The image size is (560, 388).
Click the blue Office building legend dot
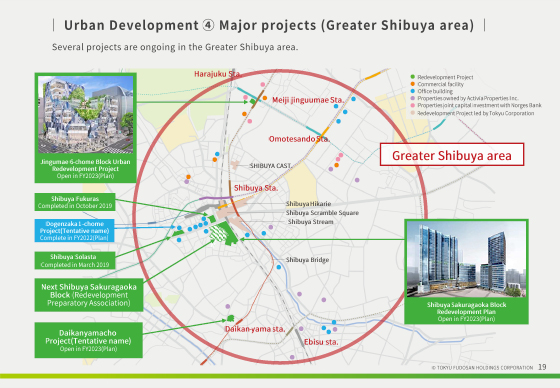tap(412, 91)
